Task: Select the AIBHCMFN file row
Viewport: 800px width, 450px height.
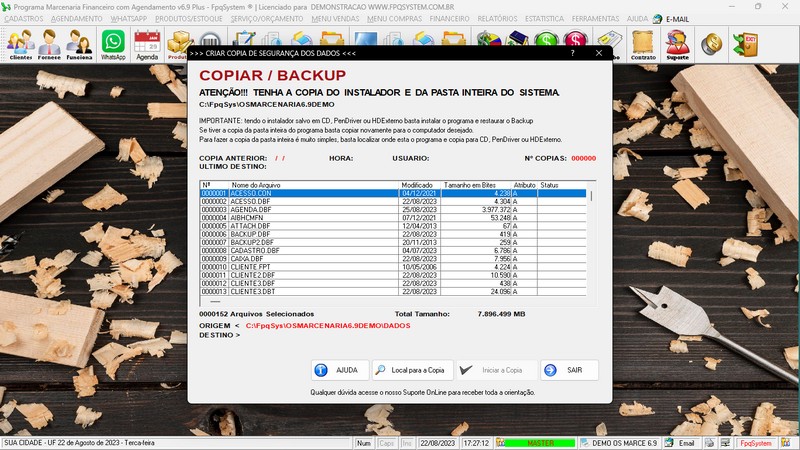Action: 393,218
